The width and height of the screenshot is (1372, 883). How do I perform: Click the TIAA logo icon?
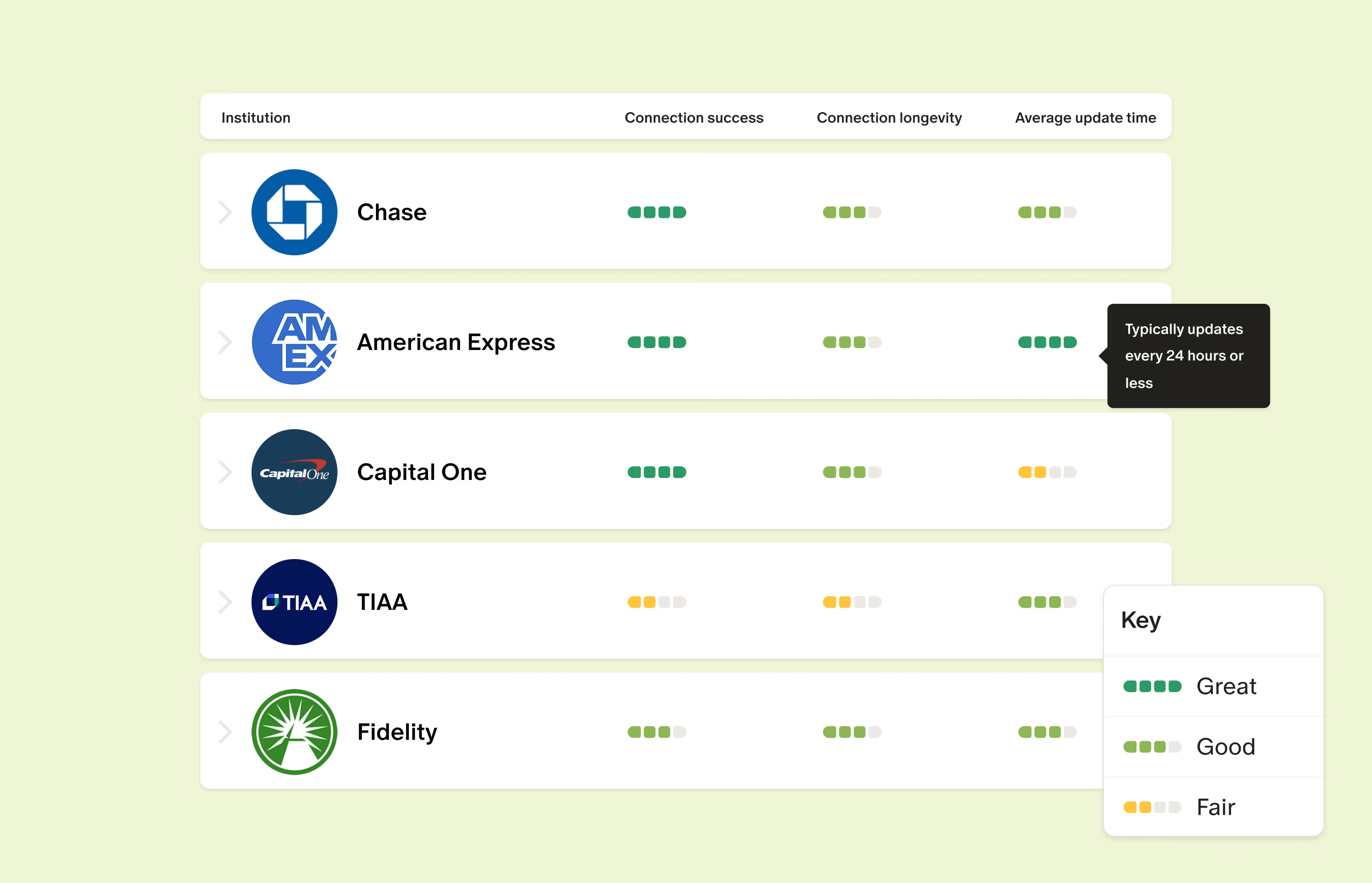(294, 602)
